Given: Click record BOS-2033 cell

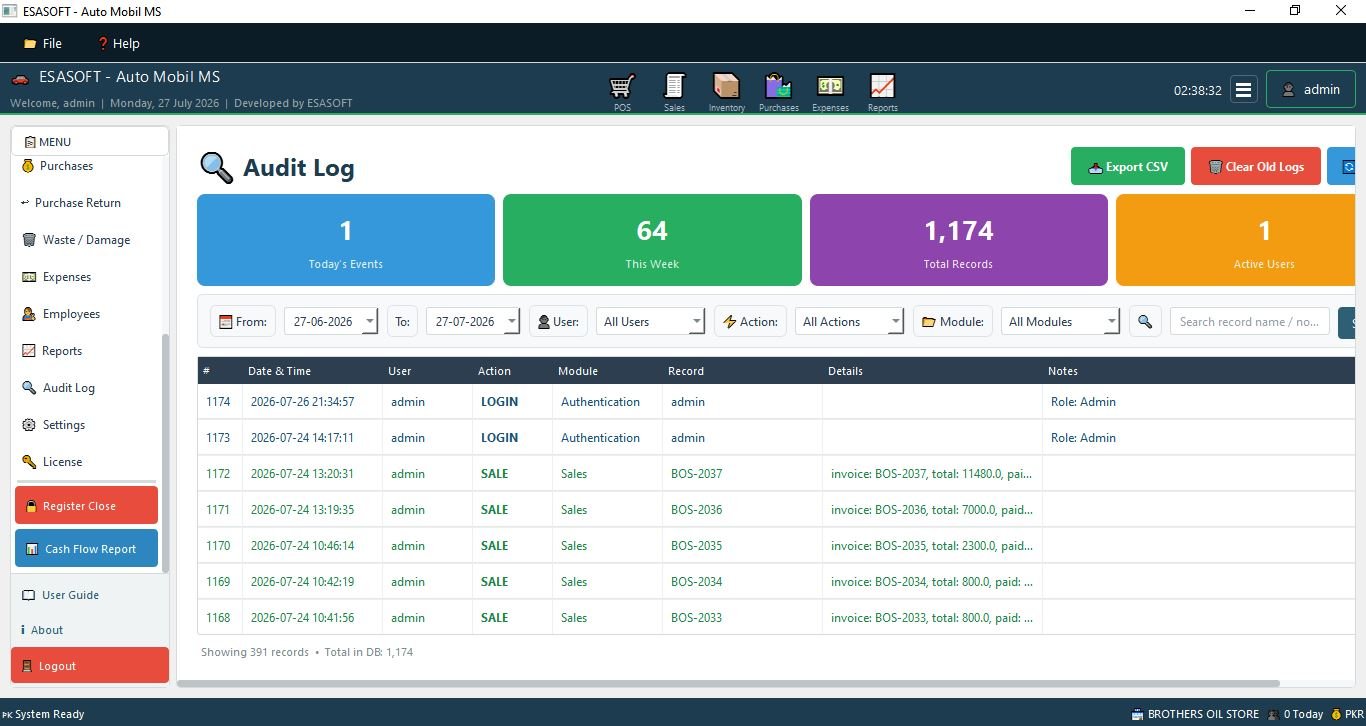Looking at the screenshot, I should pos(742,617).
